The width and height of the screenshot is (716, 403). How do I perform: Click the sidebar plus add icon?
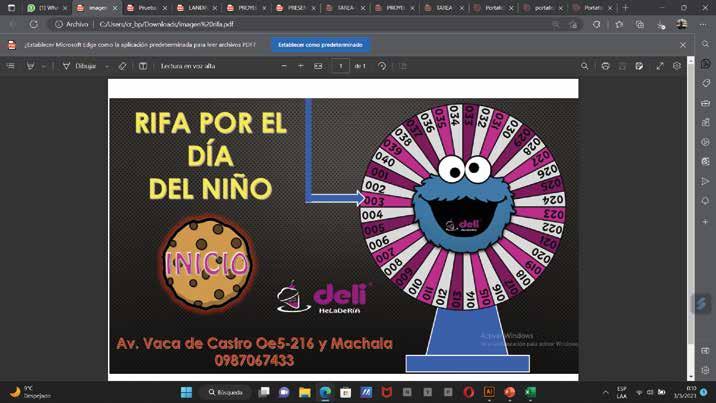[x=705, y=221]
